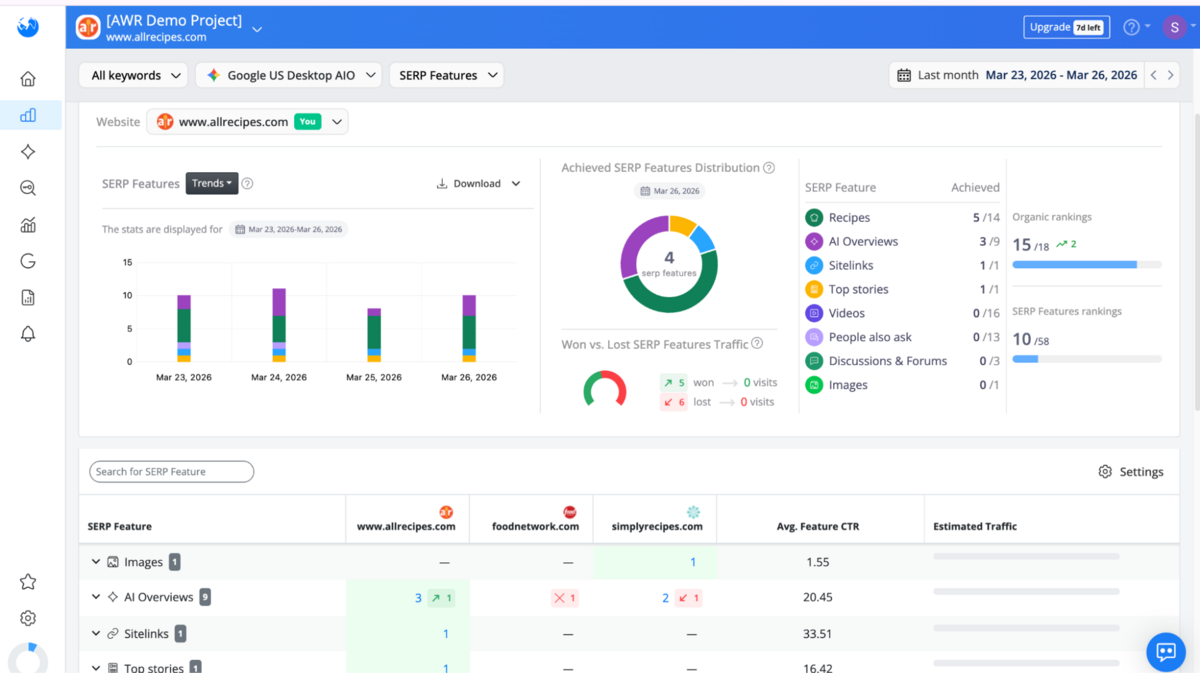The width and height of the screenshot is (1200, 673).
Task: Click the allrecipes project logo in header
Action: coord(88,28)
